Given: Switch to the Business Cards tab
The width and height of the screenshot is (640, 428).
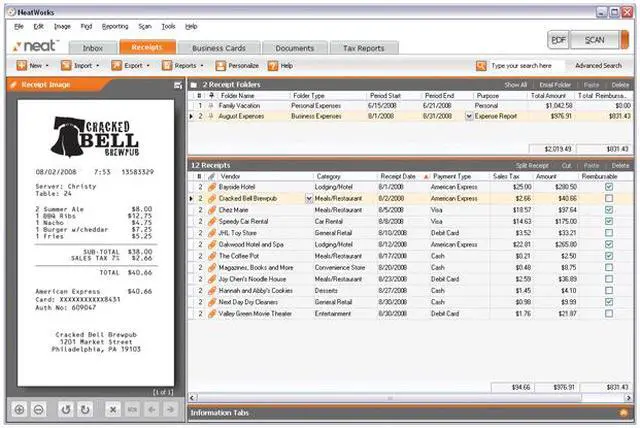Looking at the screenshot, I should [219, 48].
